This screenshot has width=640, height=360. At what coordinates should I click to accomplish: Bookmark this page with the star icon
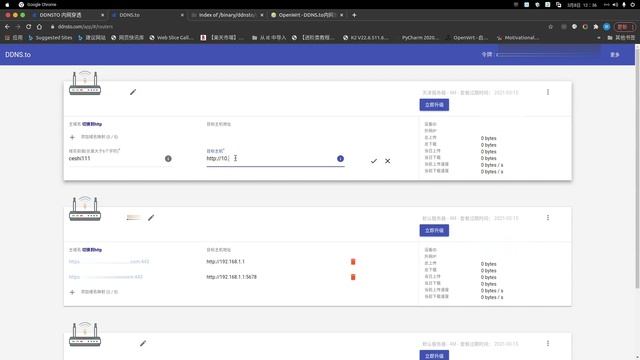pyautogui.click(x=550, y=27)
